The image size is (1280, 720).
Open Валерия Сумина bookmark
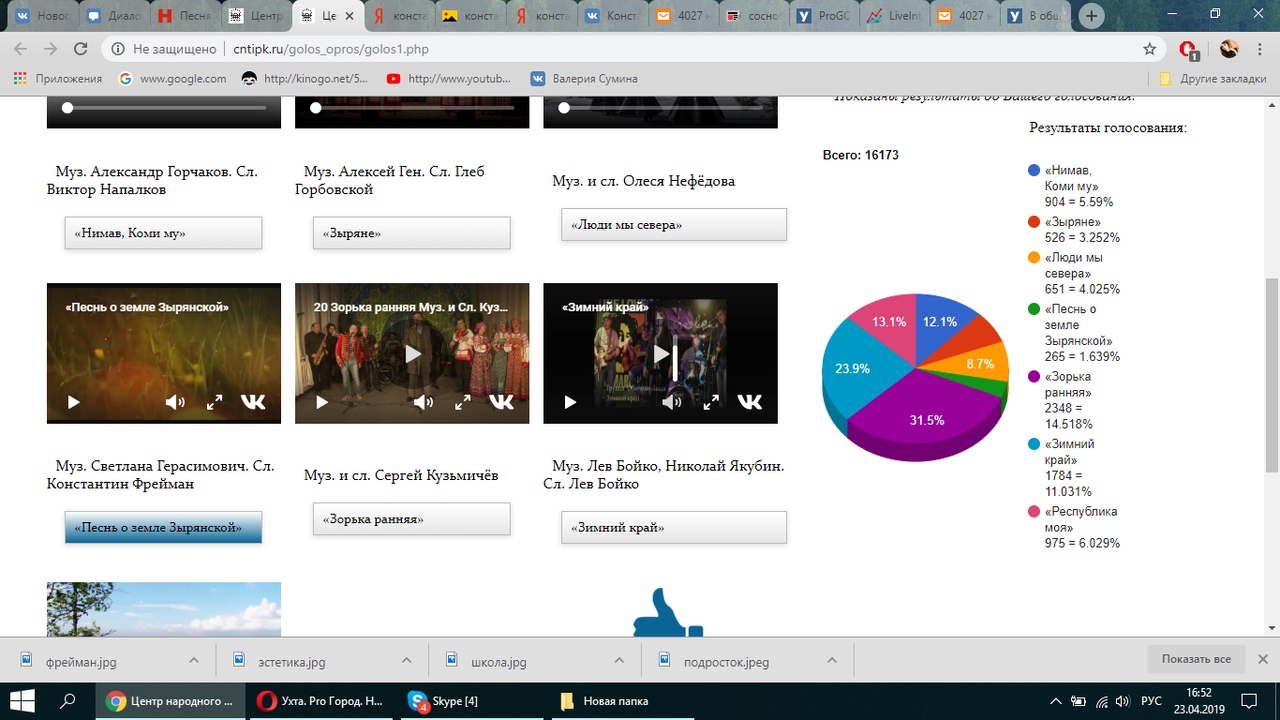[584, 78]
